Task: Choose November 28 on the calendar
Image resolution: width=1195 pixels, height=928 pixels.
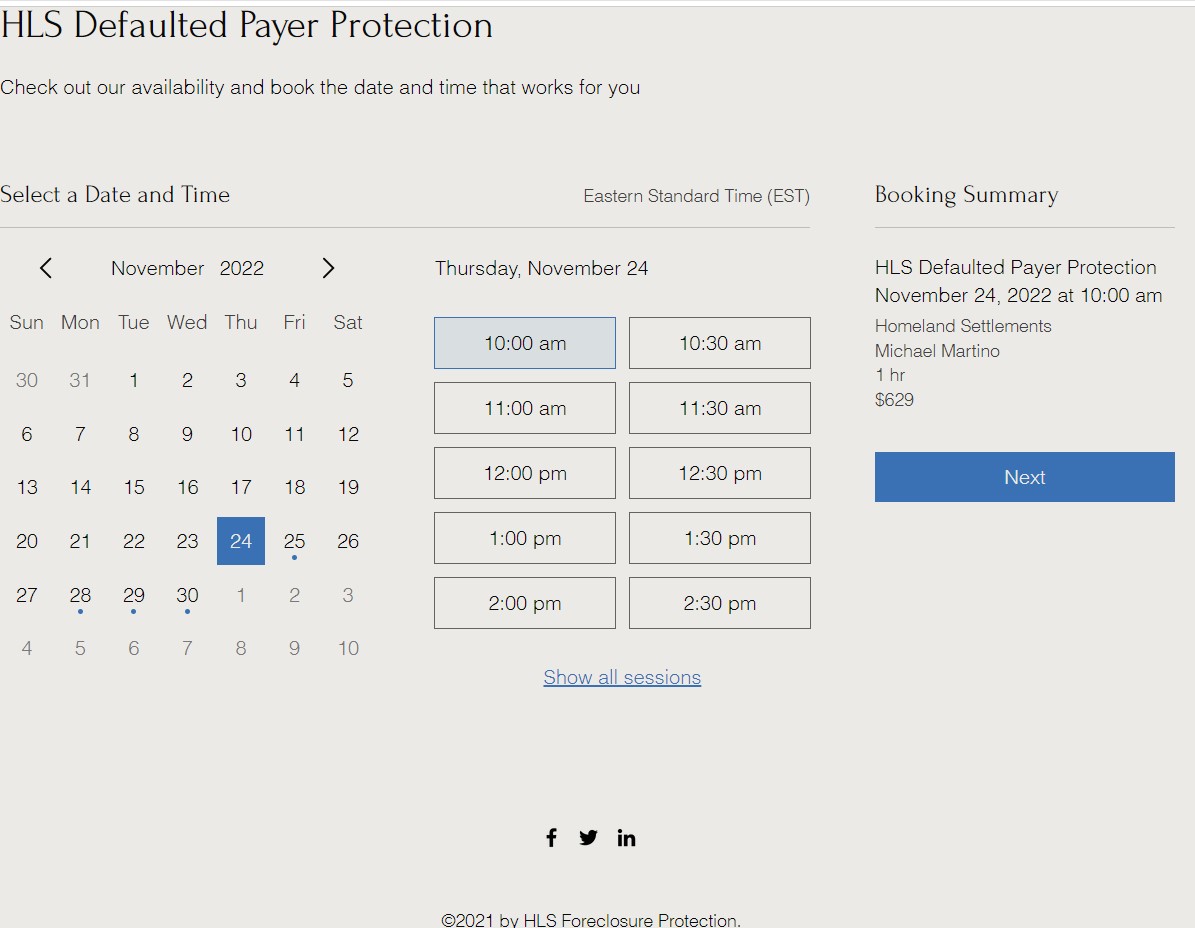Action: coord(80,594)
